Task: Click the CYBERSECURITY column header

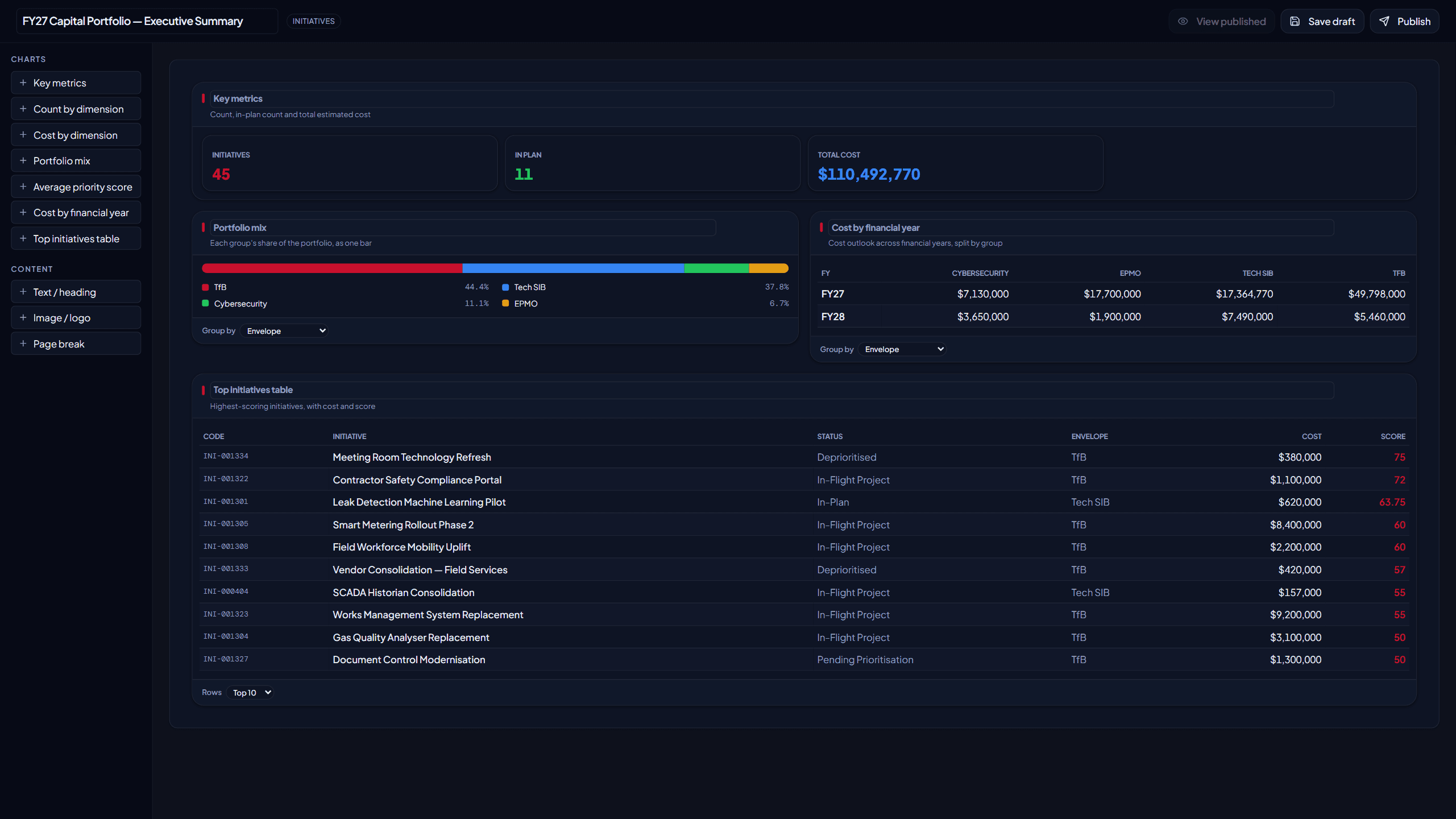Action: 980,274
